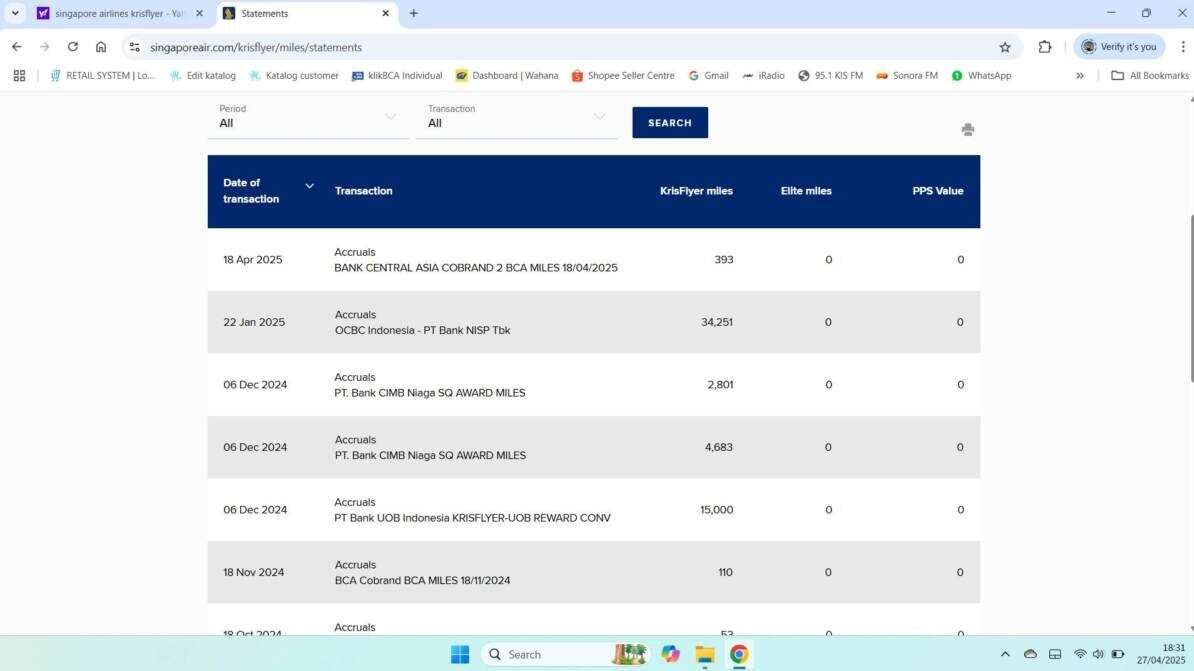Open the klikBCA Individual bookmark
Image resolution: width=1194 pixels, height=671 pixels.
coord(396,75)
